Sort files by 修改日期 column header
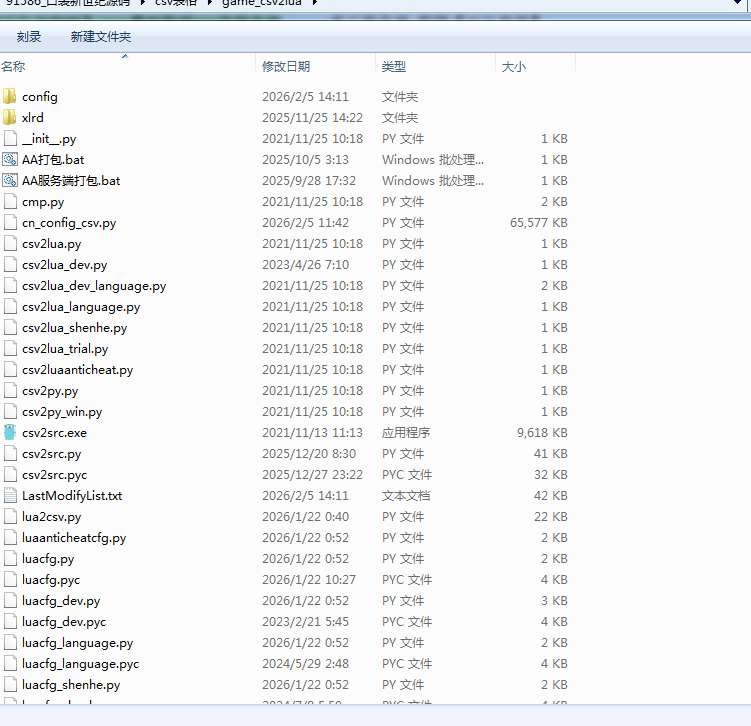751x726 pixels. 286,67
